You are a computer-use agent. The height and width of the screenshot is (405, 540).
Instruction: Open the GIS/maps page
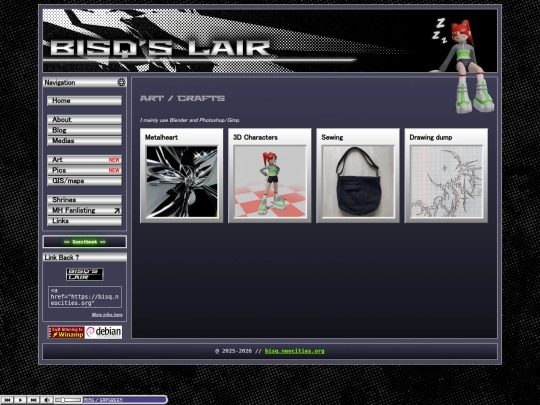(84, 181)
